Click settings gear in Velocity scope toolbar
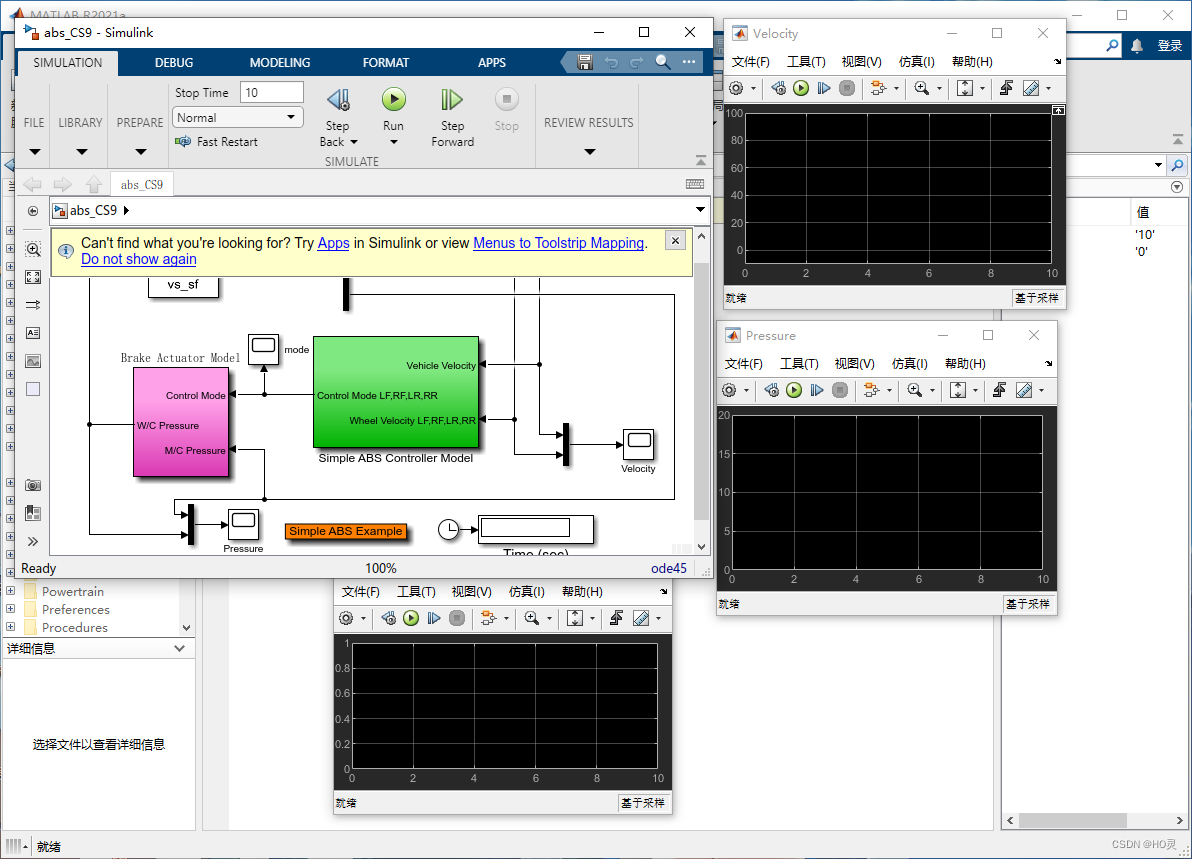 tap(736, 88)
